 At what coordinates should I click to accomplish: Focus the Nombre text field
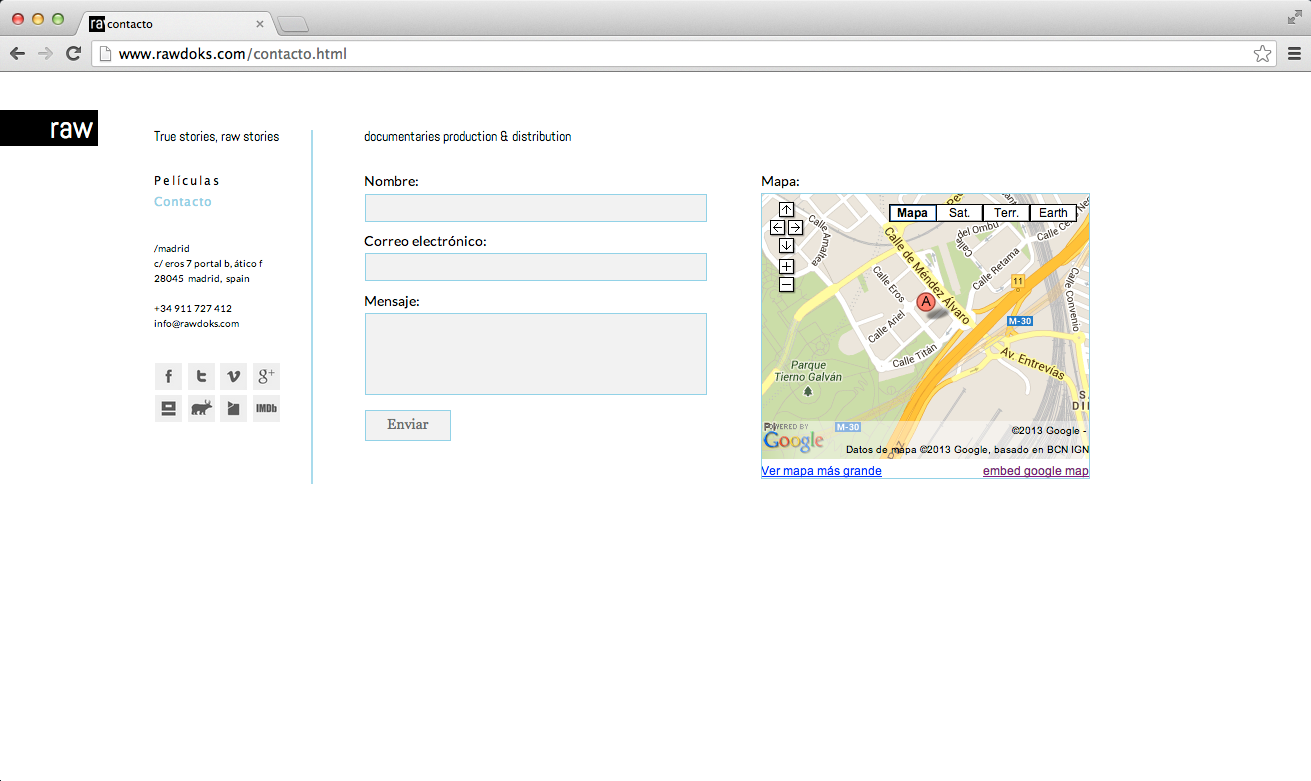click(x=536, y=208)
